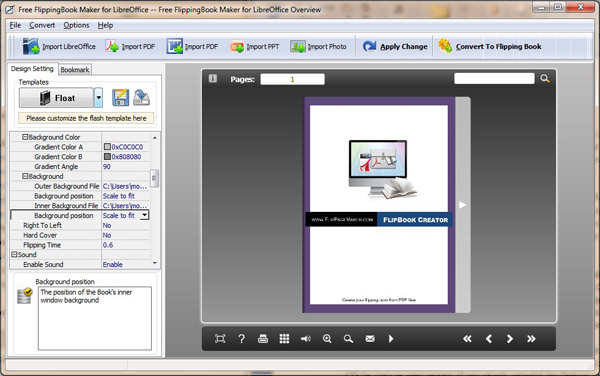Click Import LibreOffice toolbar button

point(59,47)
